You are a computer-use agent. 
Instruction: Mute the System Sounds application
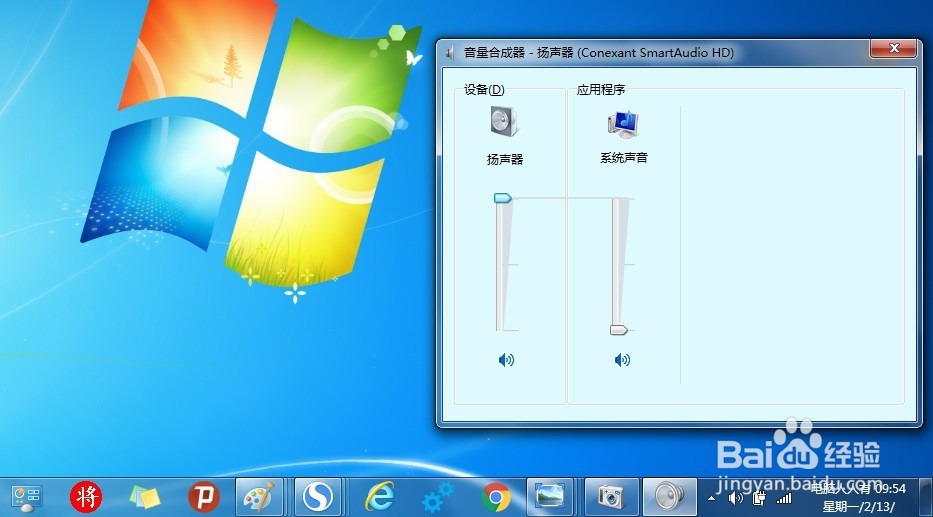pos(622,359)
